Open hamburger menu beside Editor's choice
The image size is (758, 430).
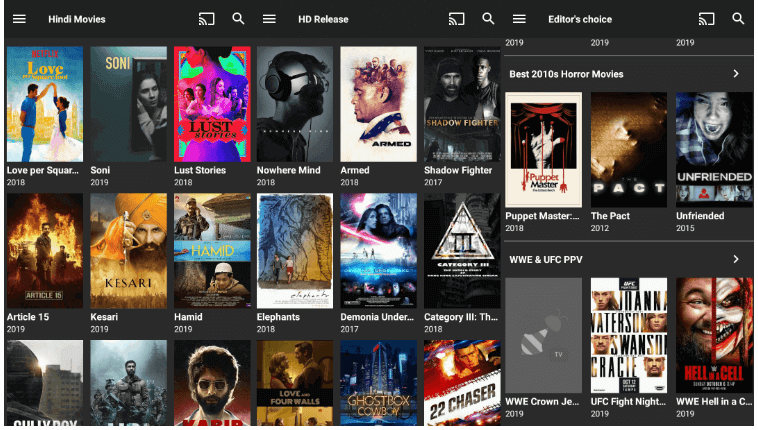coord(519,19)
